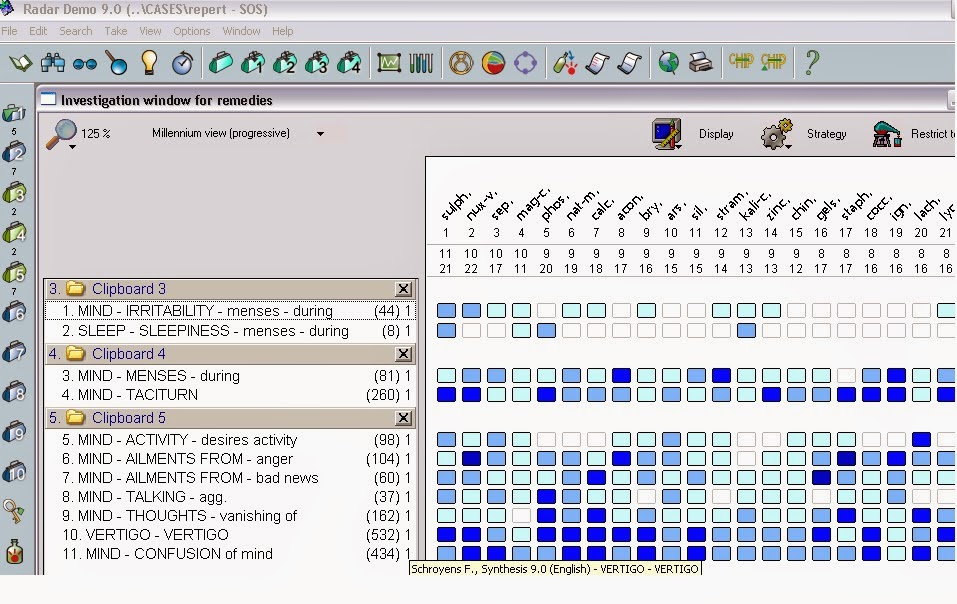Open the Strategy gear button
The height and width of the screenshot is (604, 957).
804,134
